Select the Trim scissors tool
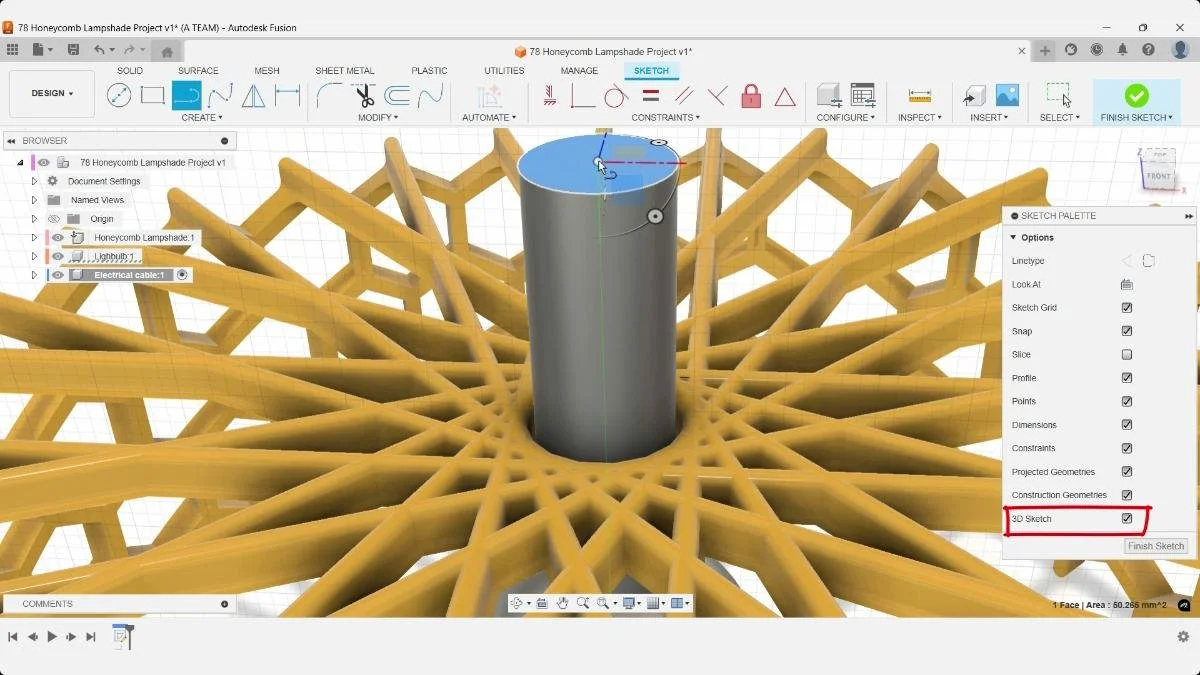This screenshot has height=675, width=1200. click(x=364, y=96)
